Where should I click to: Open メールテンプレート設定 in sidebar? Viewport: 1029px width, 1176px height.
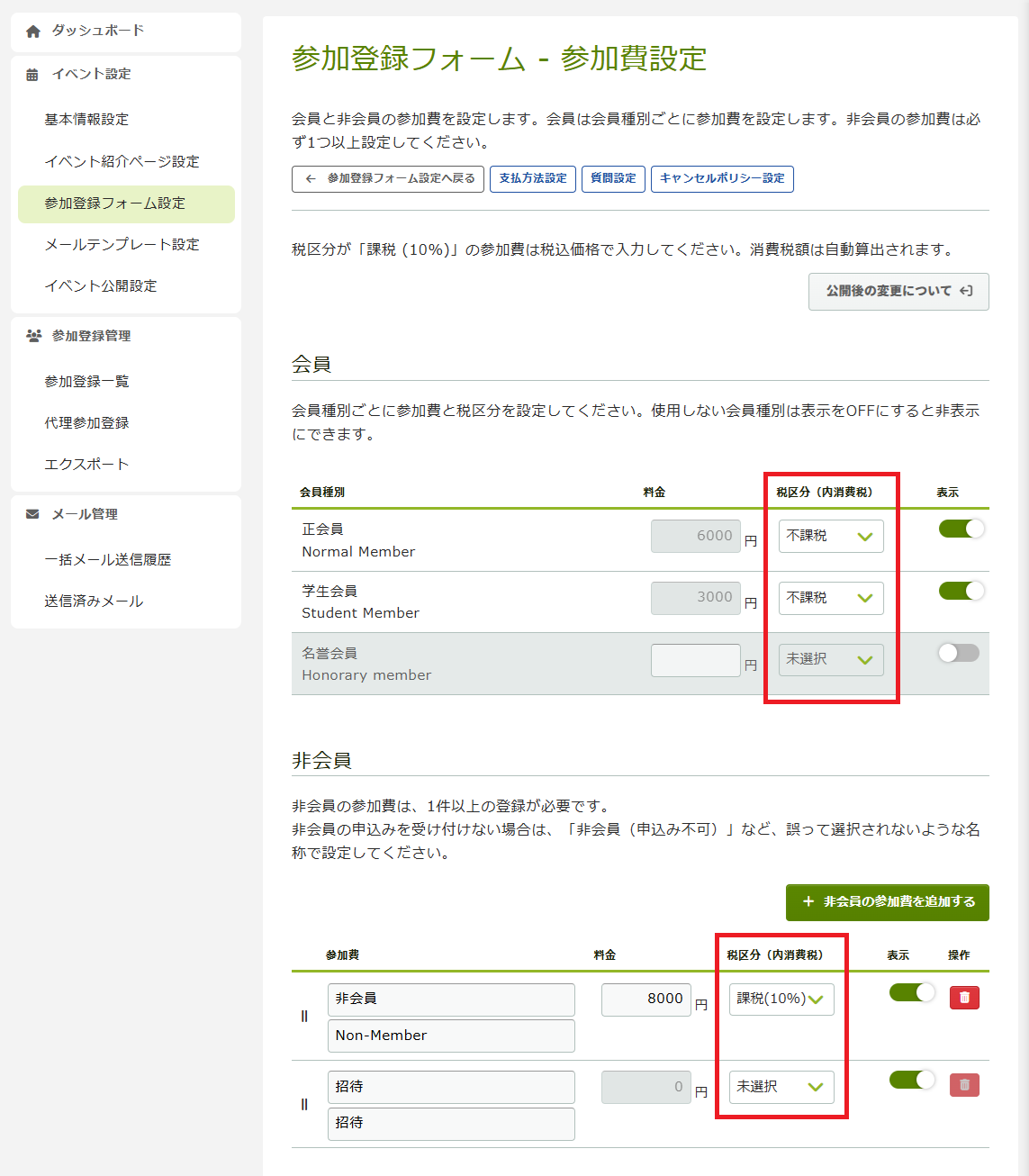(x=122, y=245)
